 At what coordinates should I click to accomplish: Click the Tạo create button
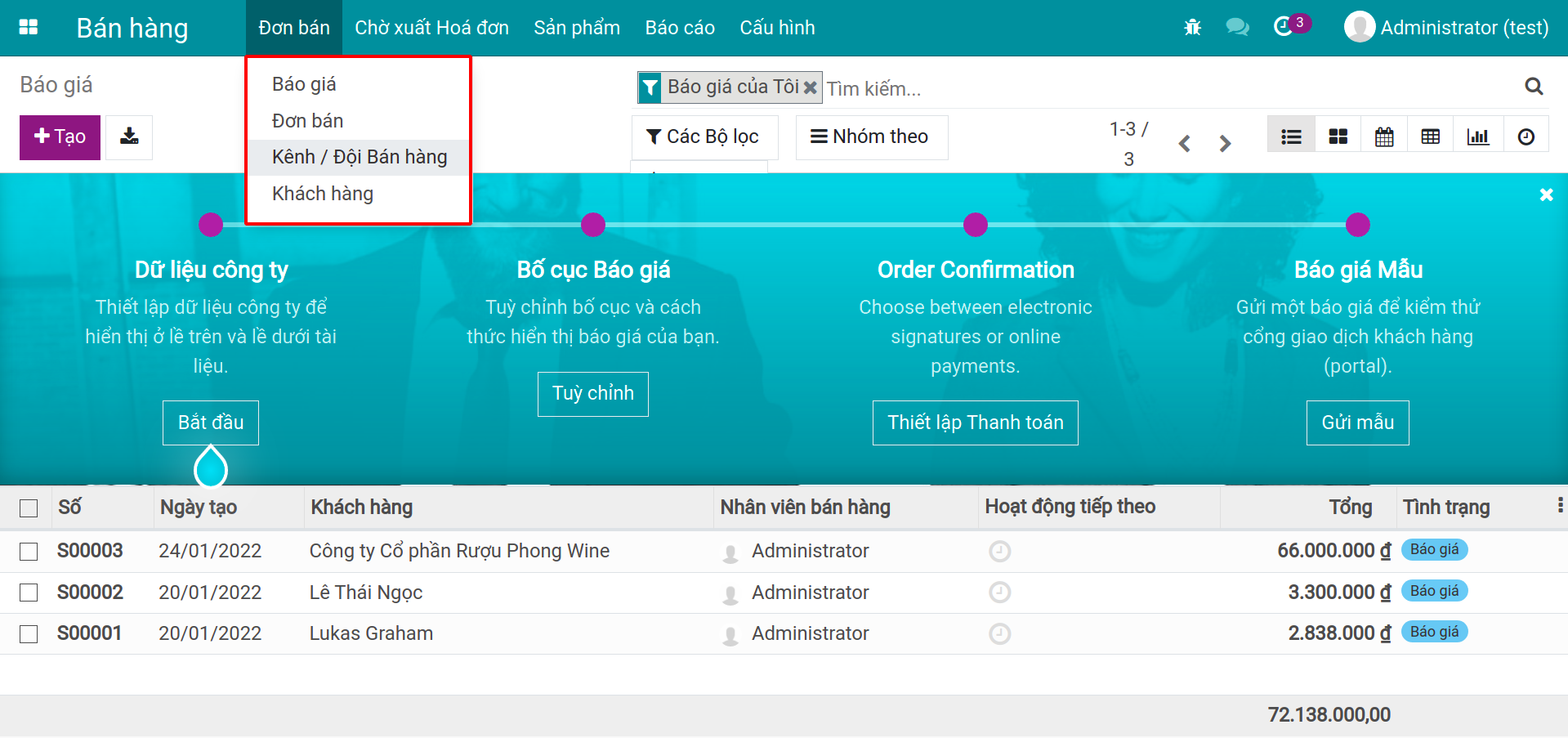[60, 136]
